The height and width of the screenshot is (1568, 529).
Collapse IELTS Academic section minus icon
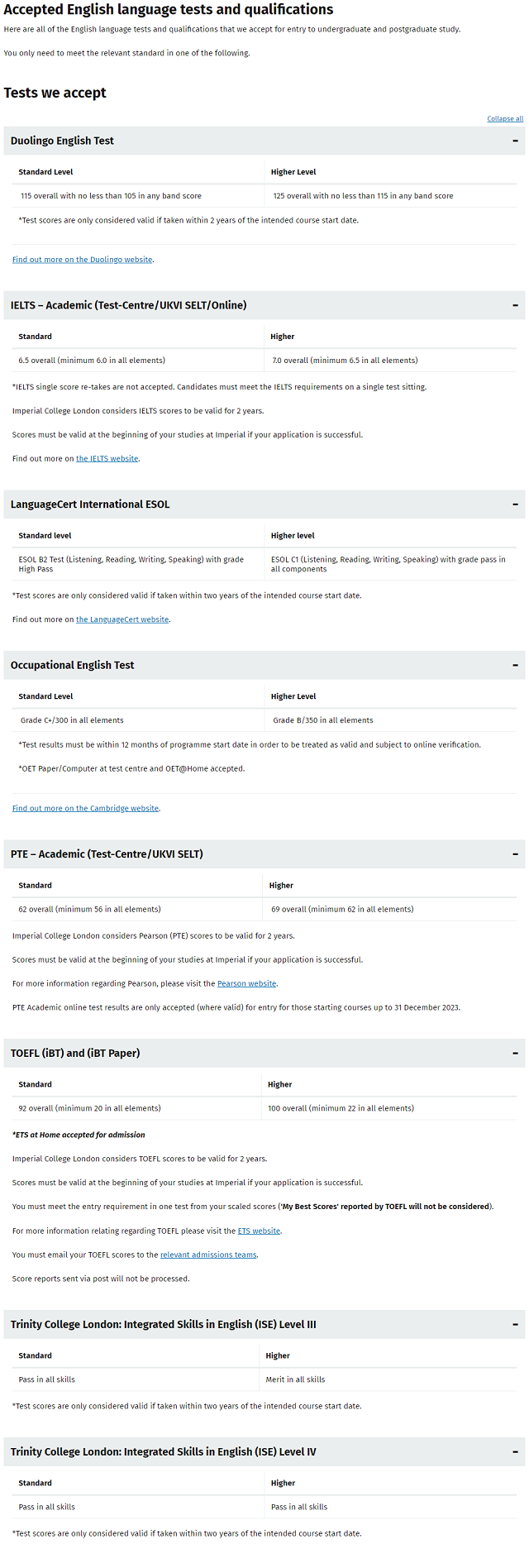point(515,305)
